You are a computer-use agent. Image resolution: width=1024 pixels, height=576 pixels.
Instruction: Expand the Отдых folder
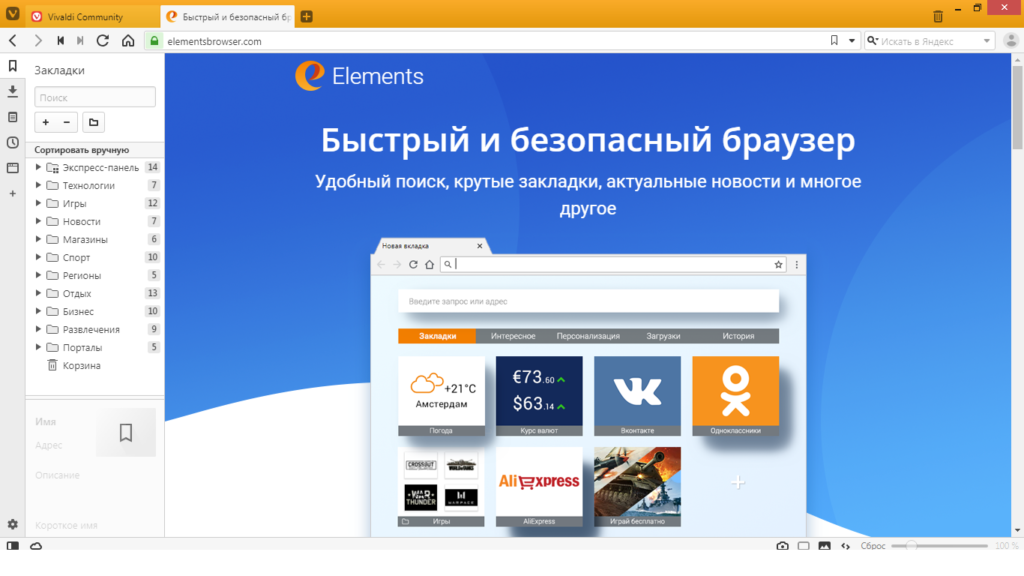(x=38, y=293)
